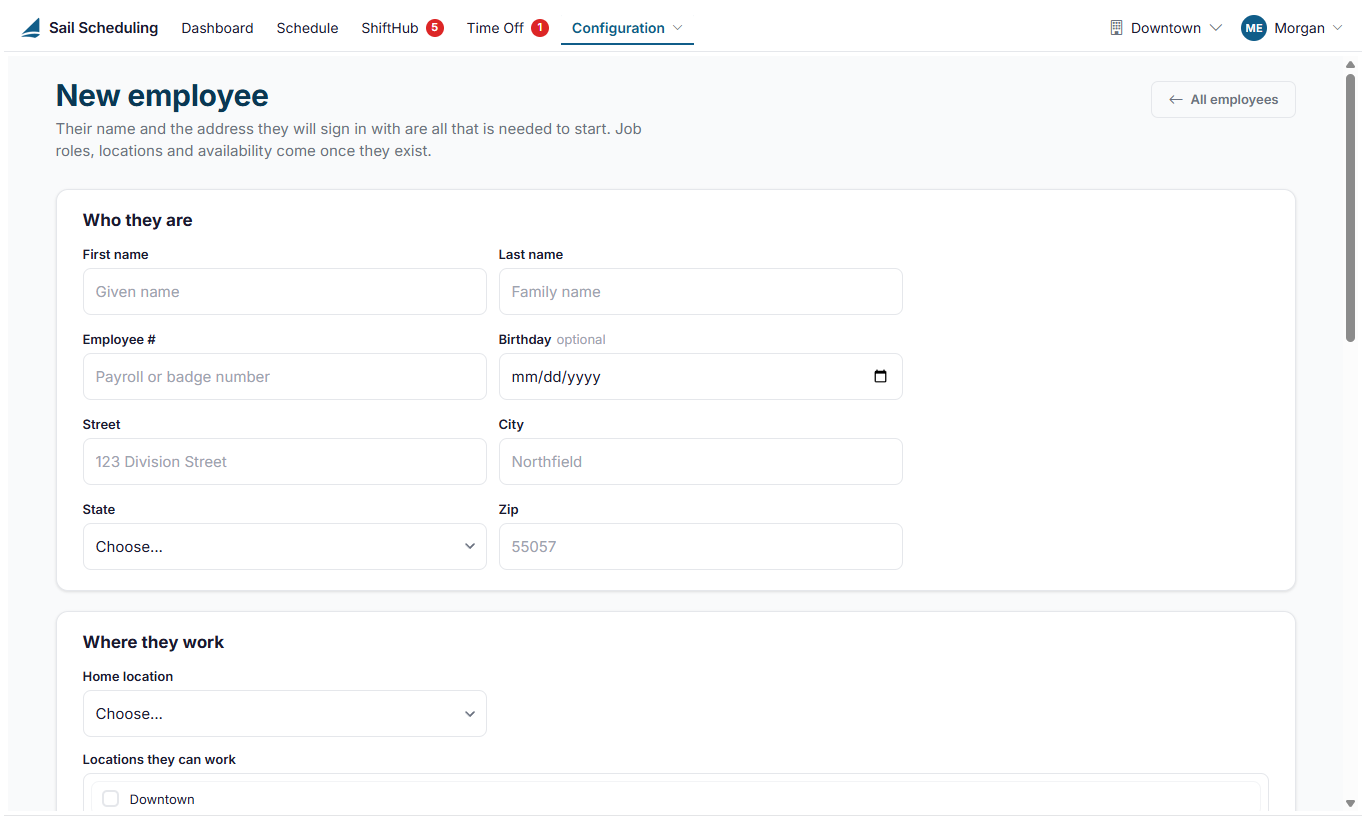The width and height of the screenshot is (1366, 820).
Task: Click the Employee # field
Action: [x=285, y=377]
